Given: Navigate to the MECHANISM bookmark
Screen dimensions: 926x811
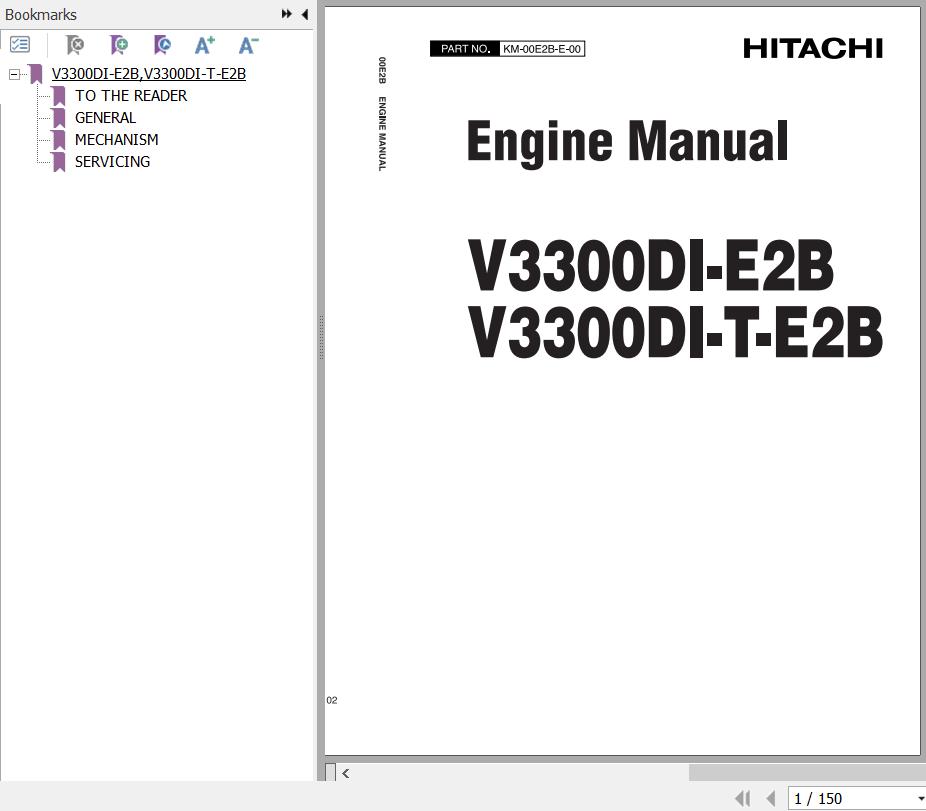Looking at the screenshot, I should 116,140.
